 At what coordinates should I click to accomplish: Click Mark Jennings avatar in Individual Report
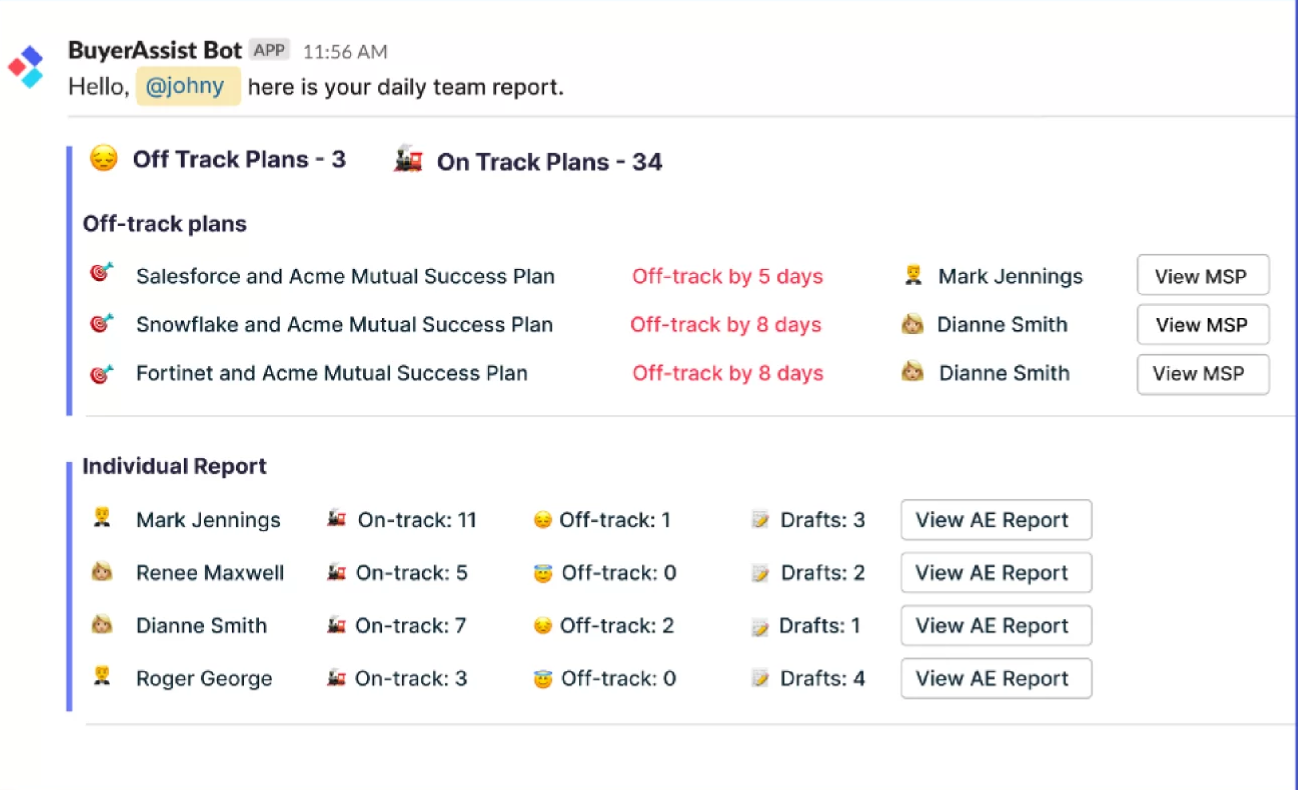pyautogui.click(x=101, y=517)
